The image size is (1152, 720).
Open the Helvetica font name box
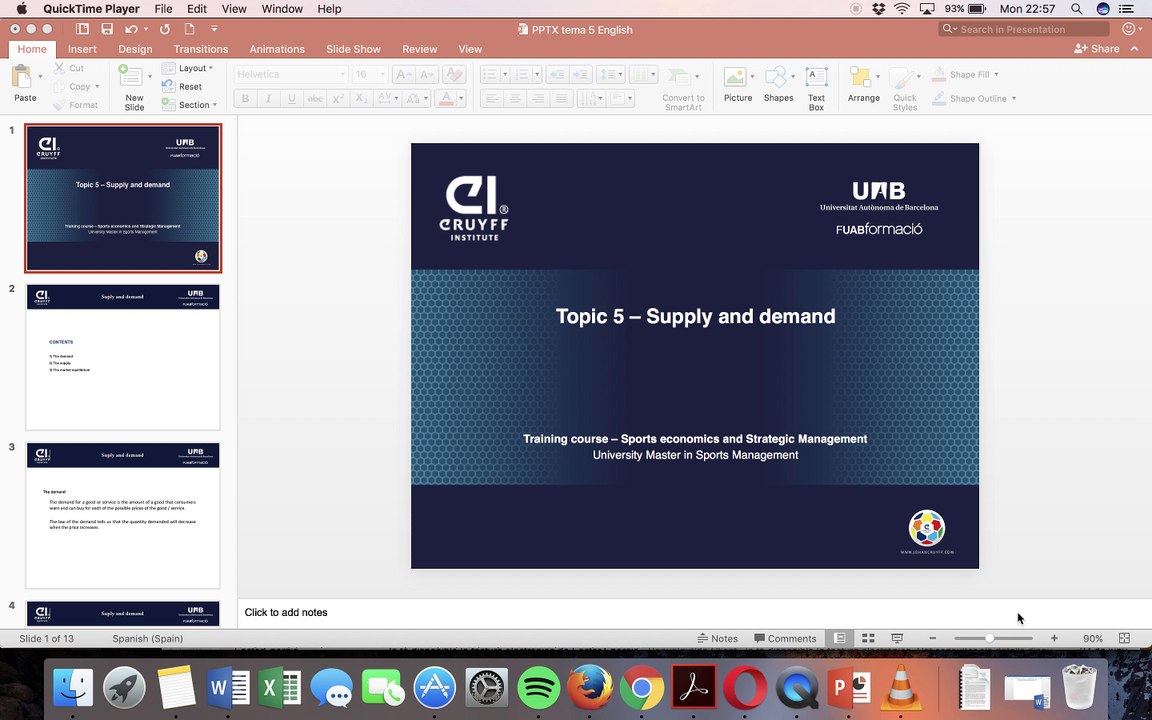click(x=290, y=74)
